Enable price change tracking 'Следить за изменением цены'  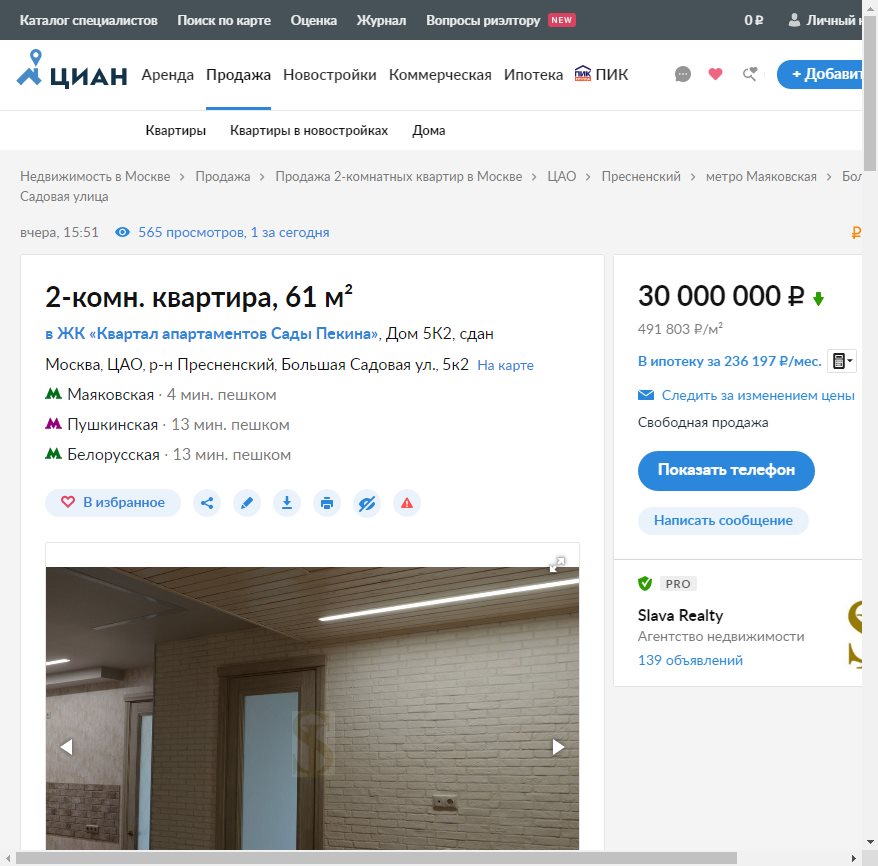point(757,395)
